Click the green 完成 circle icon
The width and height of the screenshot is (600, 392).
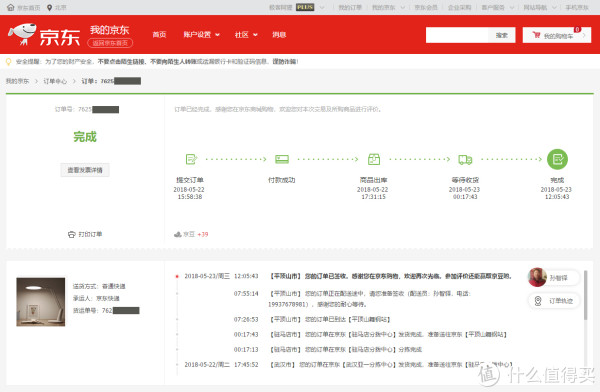(x=557, y=159)
